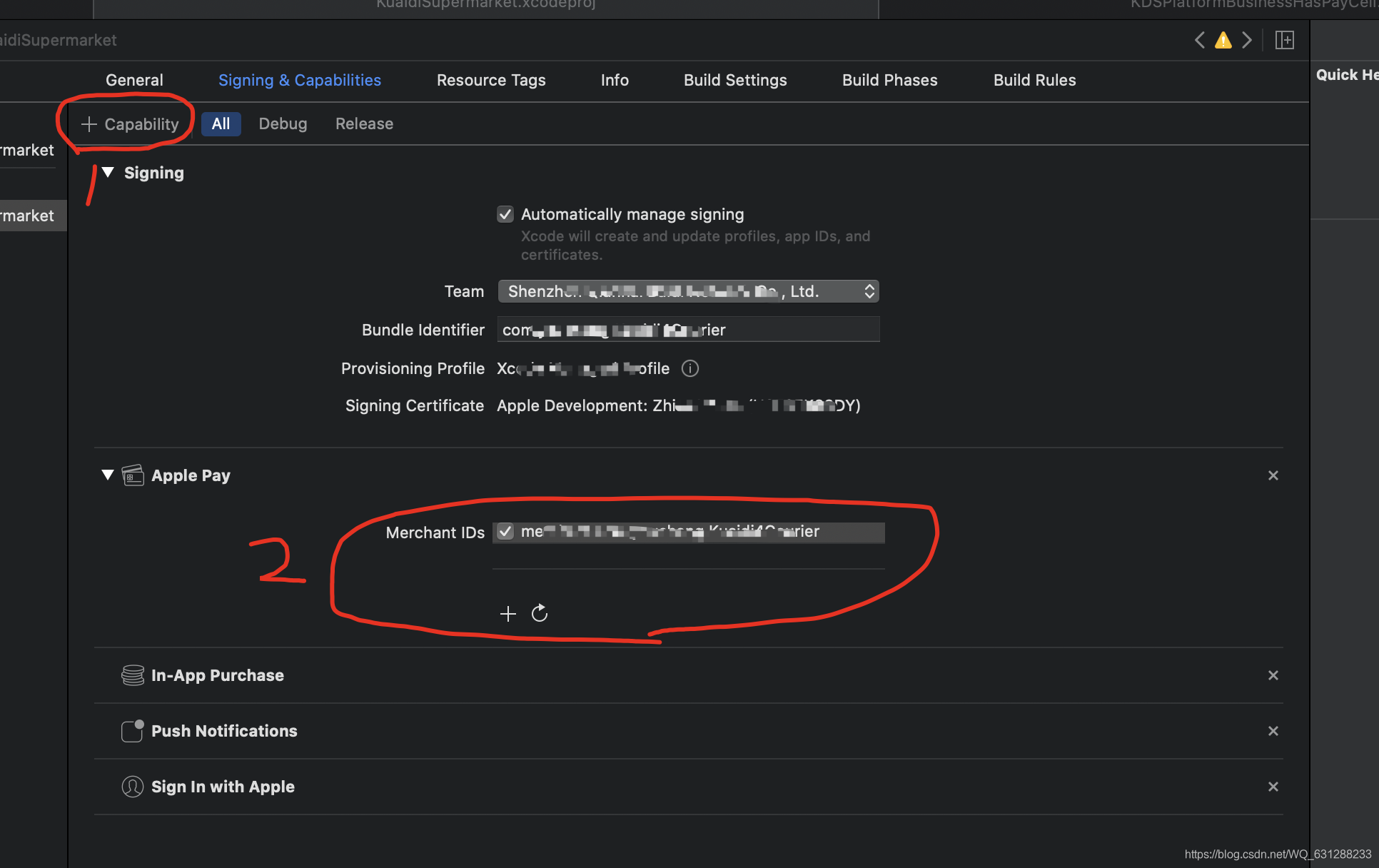
Task: Remove the Apple Pay capability
Action: click(1273, 475)
